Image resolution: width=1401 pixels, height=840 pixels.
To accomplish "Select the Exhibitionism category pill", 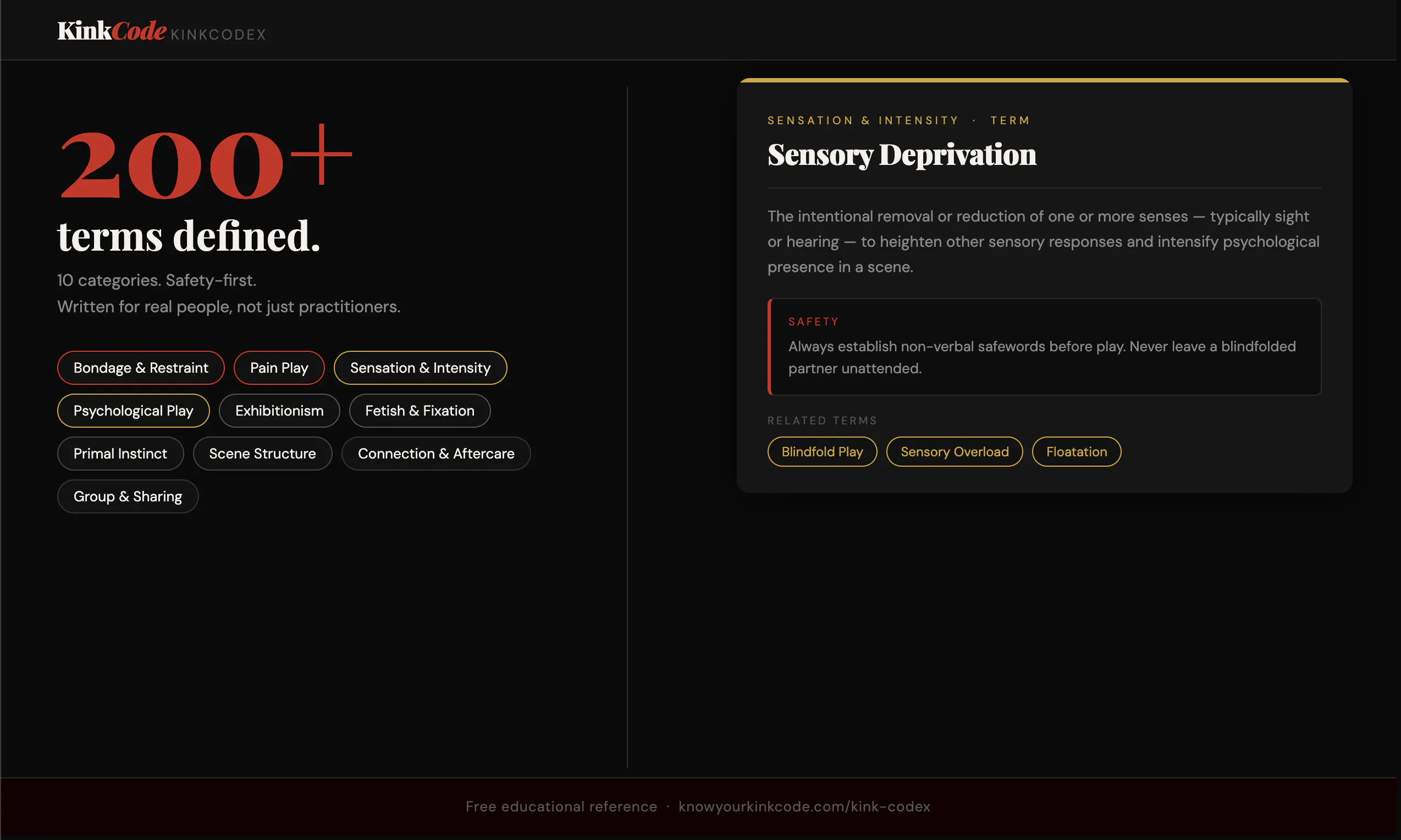I will tap(280, 411).
